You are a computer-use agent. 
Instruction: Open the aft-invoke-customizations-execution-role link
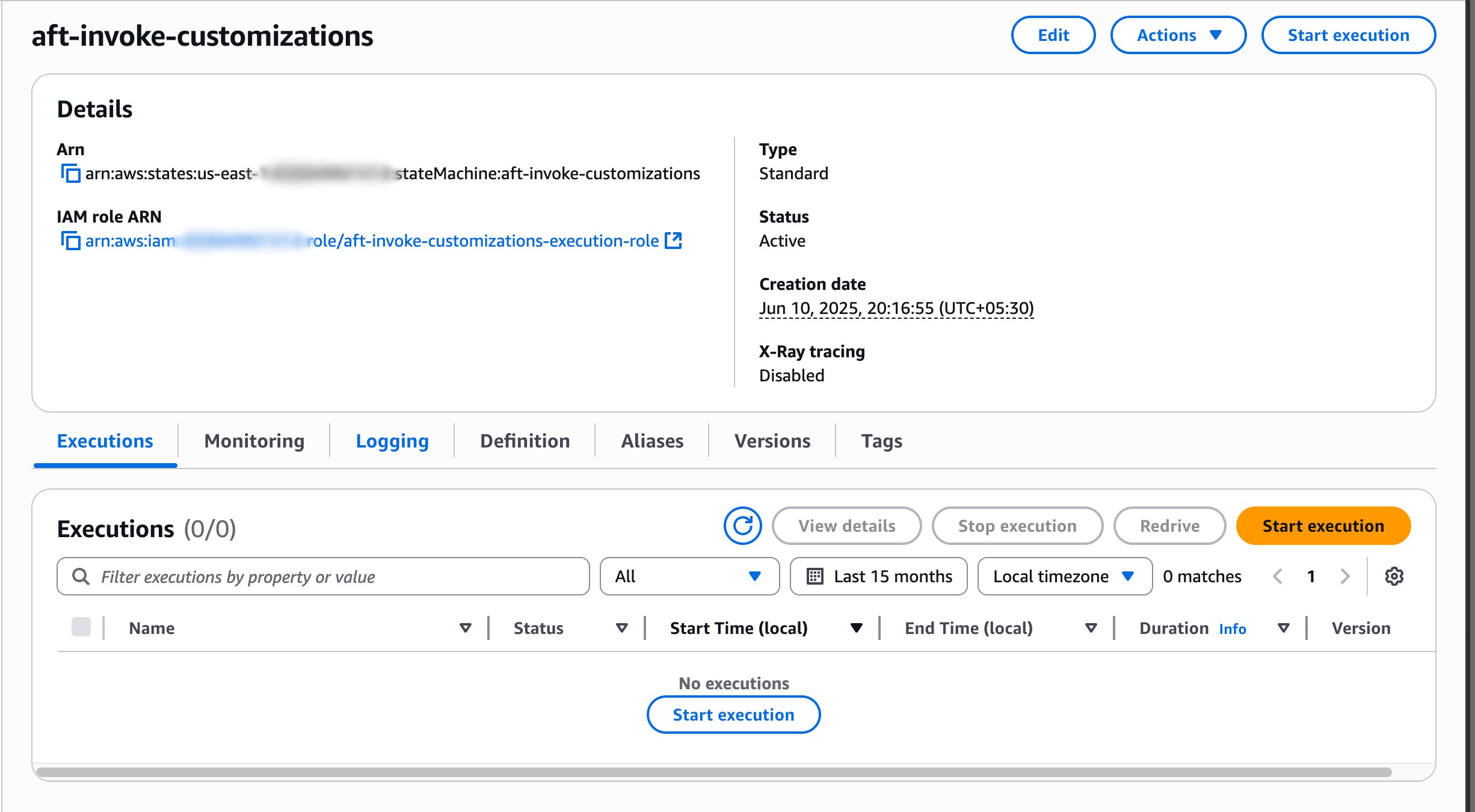(x=372, y=241)
